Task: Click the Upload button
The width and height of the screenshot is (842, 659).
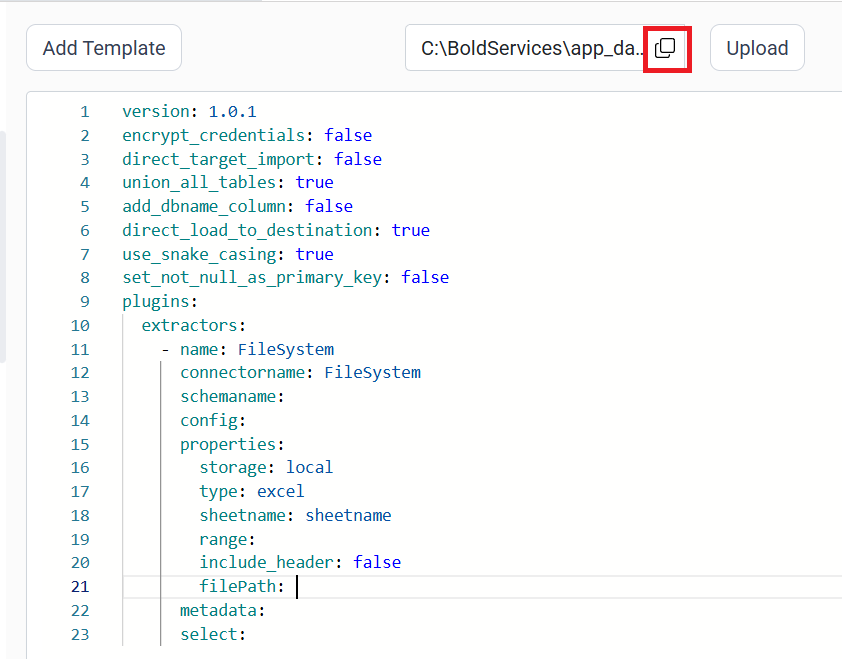Action: click(757, 48)
